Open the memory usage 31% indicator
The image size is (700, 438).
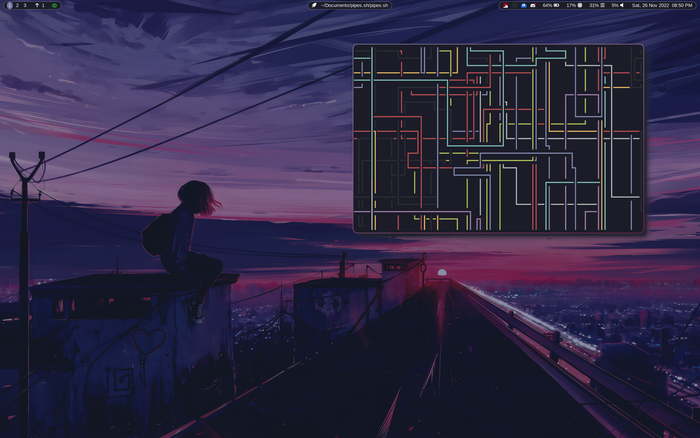597,5
